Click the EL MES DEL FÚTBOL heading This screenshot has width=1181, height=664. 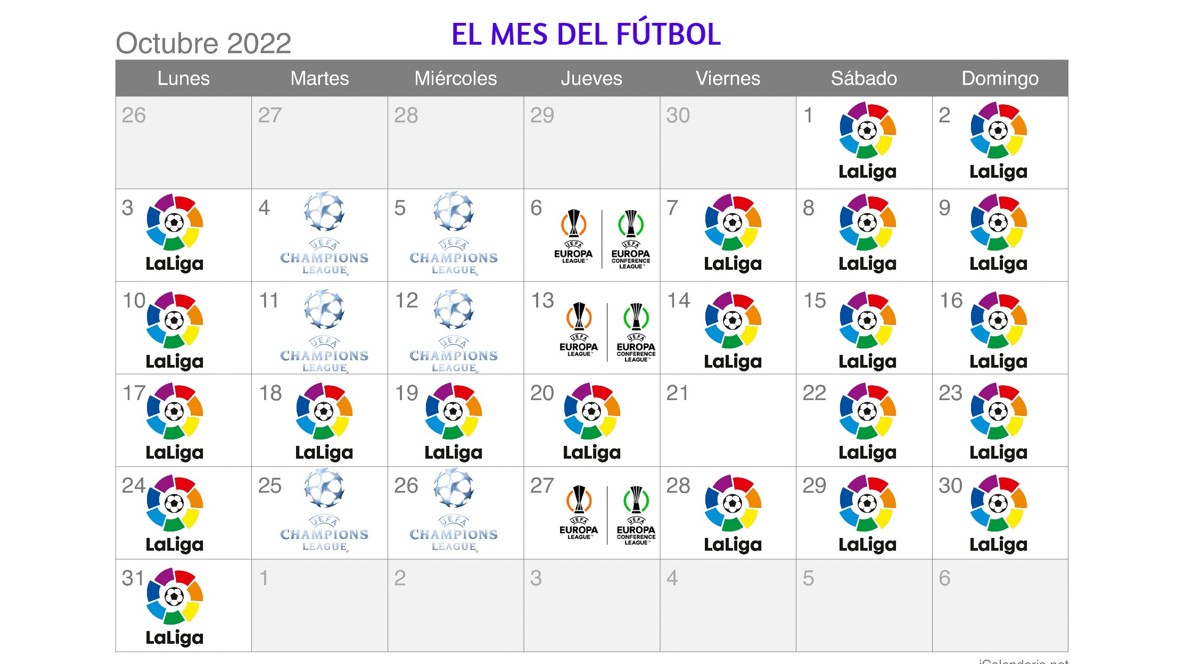click(x=586, y=34)
